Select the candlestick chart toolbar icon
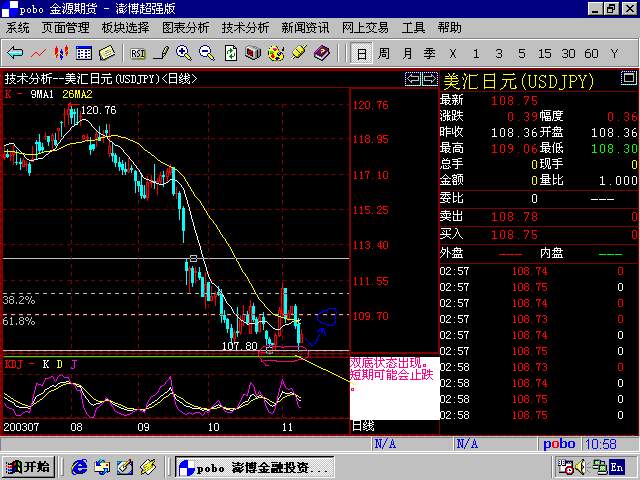 (x=61, y=53)
